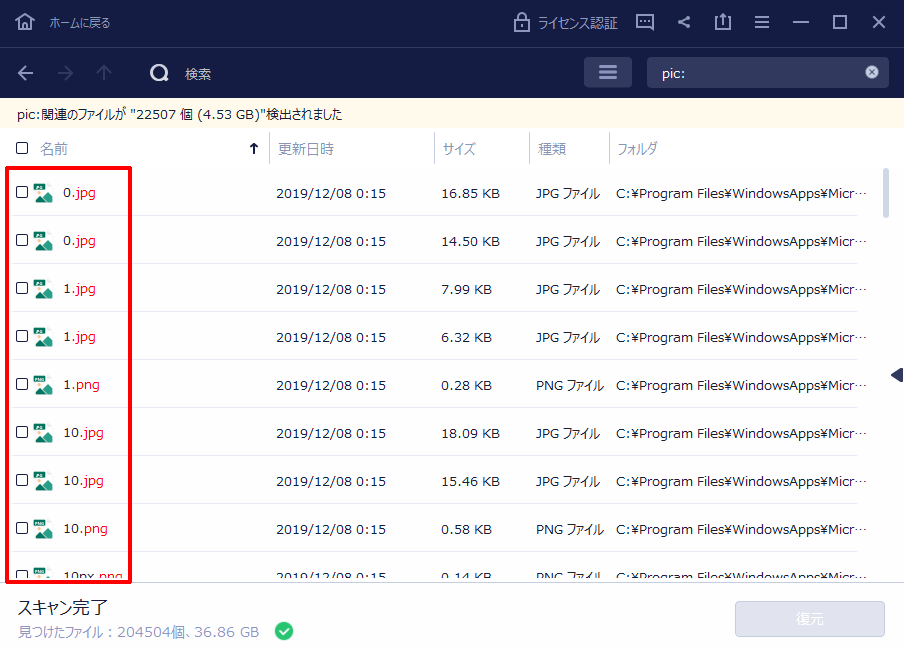
Task: Go back with the left arrow
Action: pyautogui.click(x=26, y=73)
